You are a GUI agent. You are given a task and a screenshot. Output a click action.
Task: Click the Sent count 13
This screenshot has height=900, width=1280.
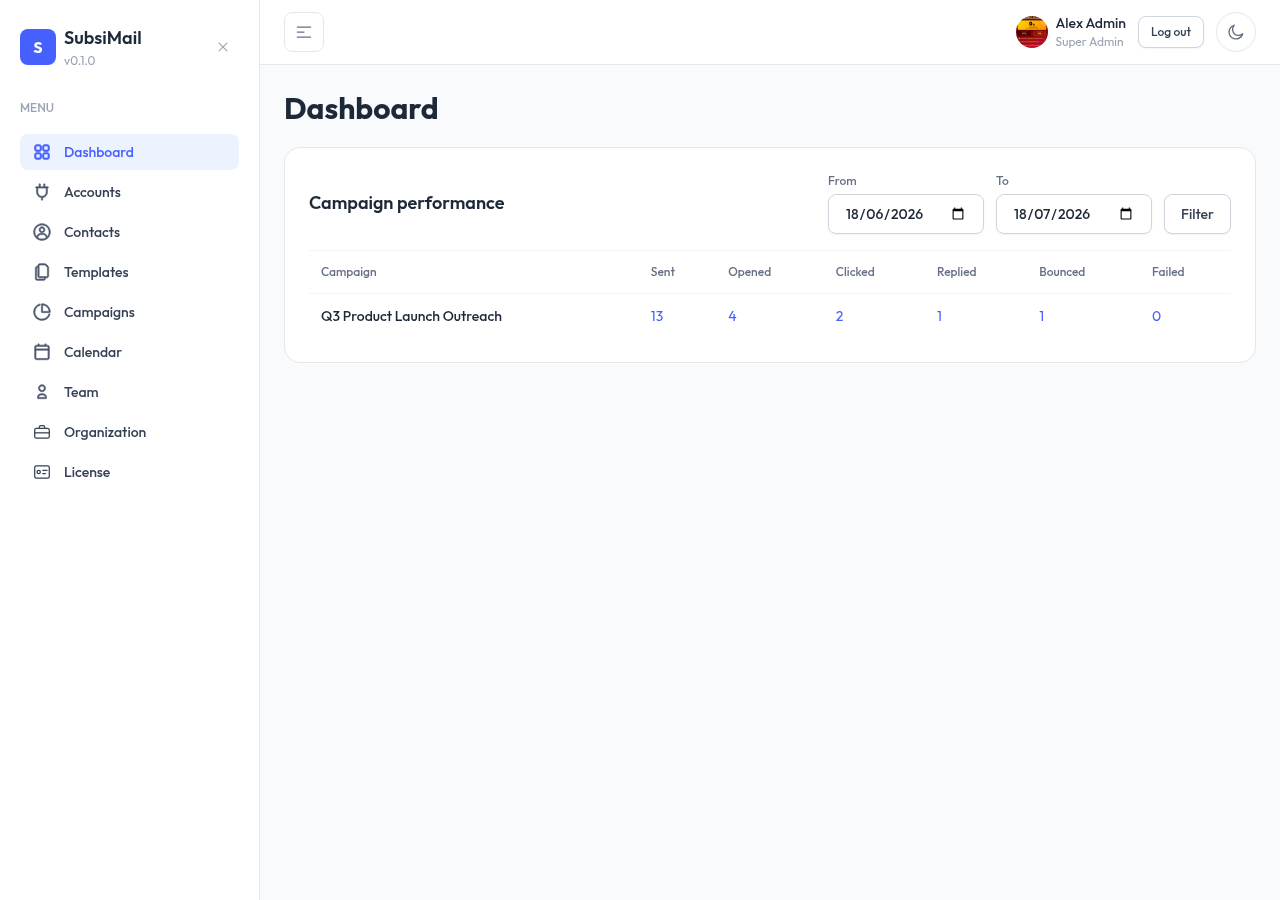[657, 316]
